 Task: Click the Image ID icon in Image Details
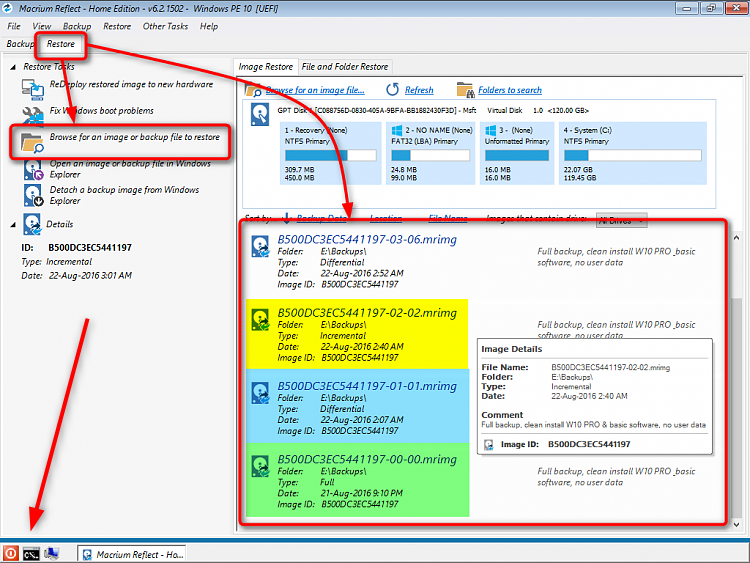coord(488,445)
